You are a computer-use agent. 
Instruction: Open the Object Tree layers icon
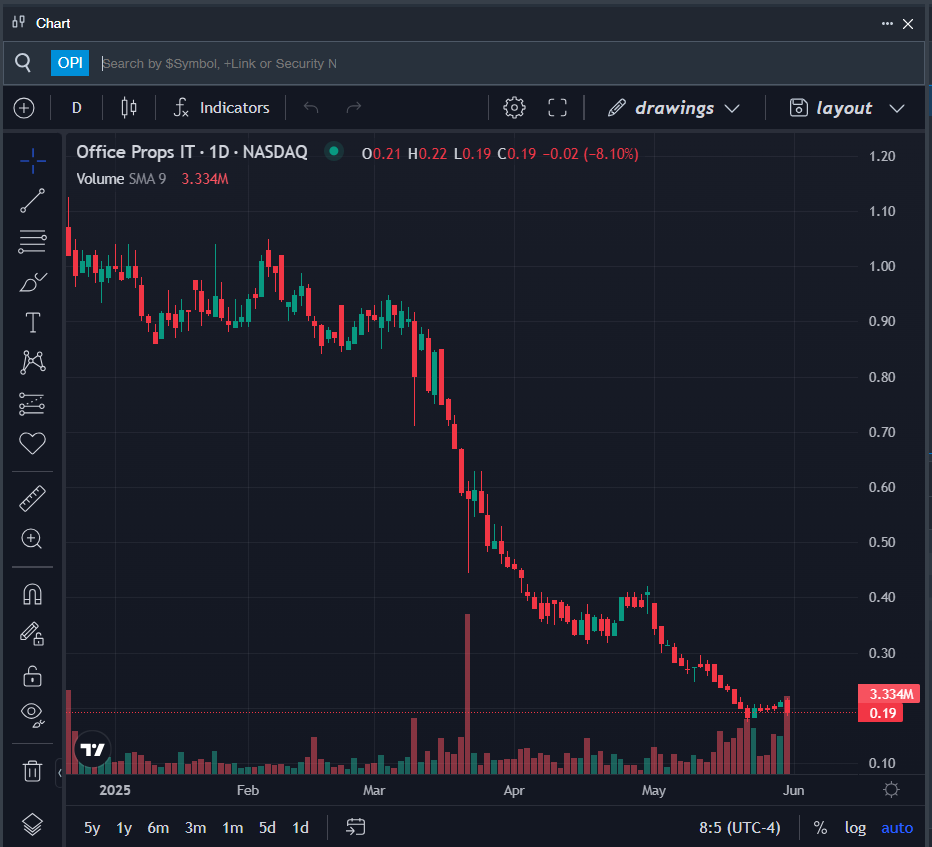click(33, 824)
